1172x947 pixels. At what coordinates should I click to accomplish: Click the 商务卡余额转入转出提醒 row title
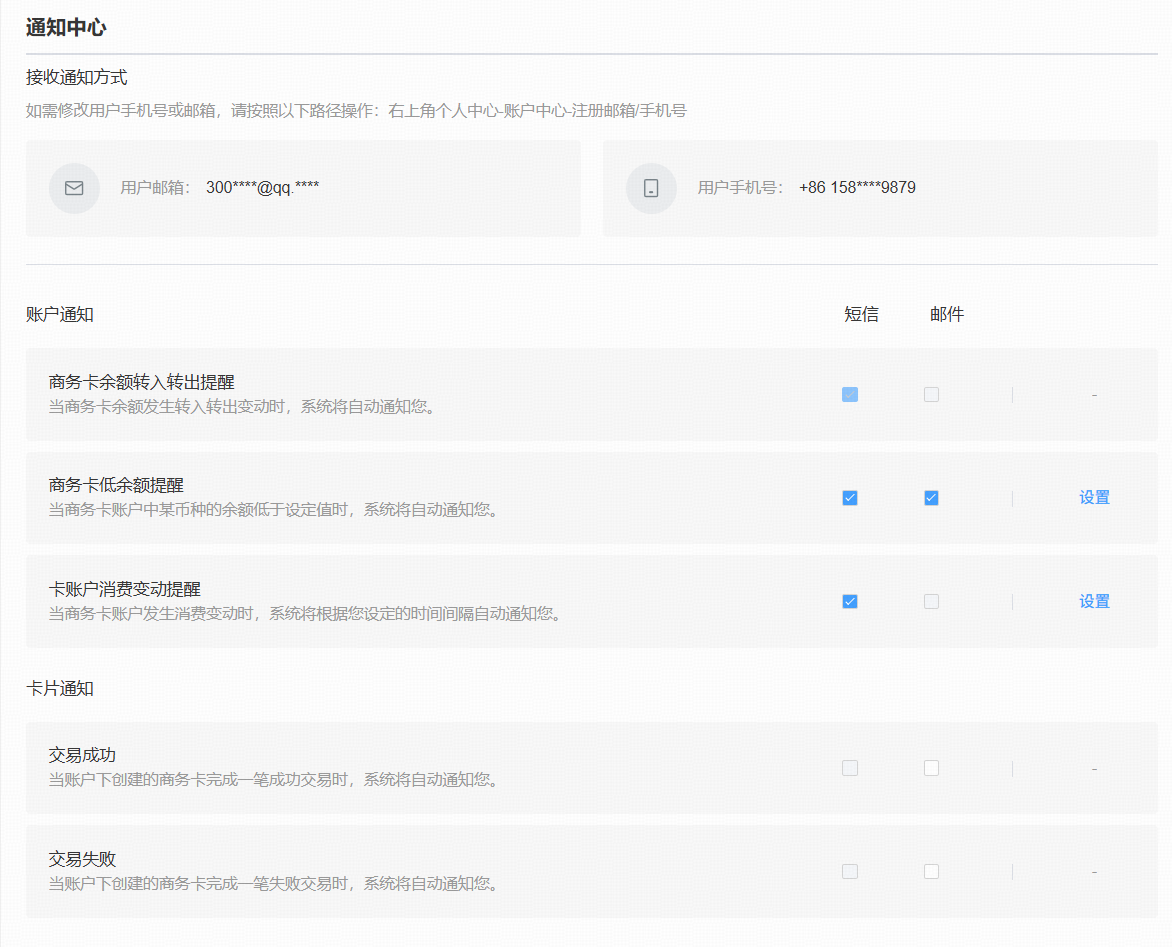[142, 383]
